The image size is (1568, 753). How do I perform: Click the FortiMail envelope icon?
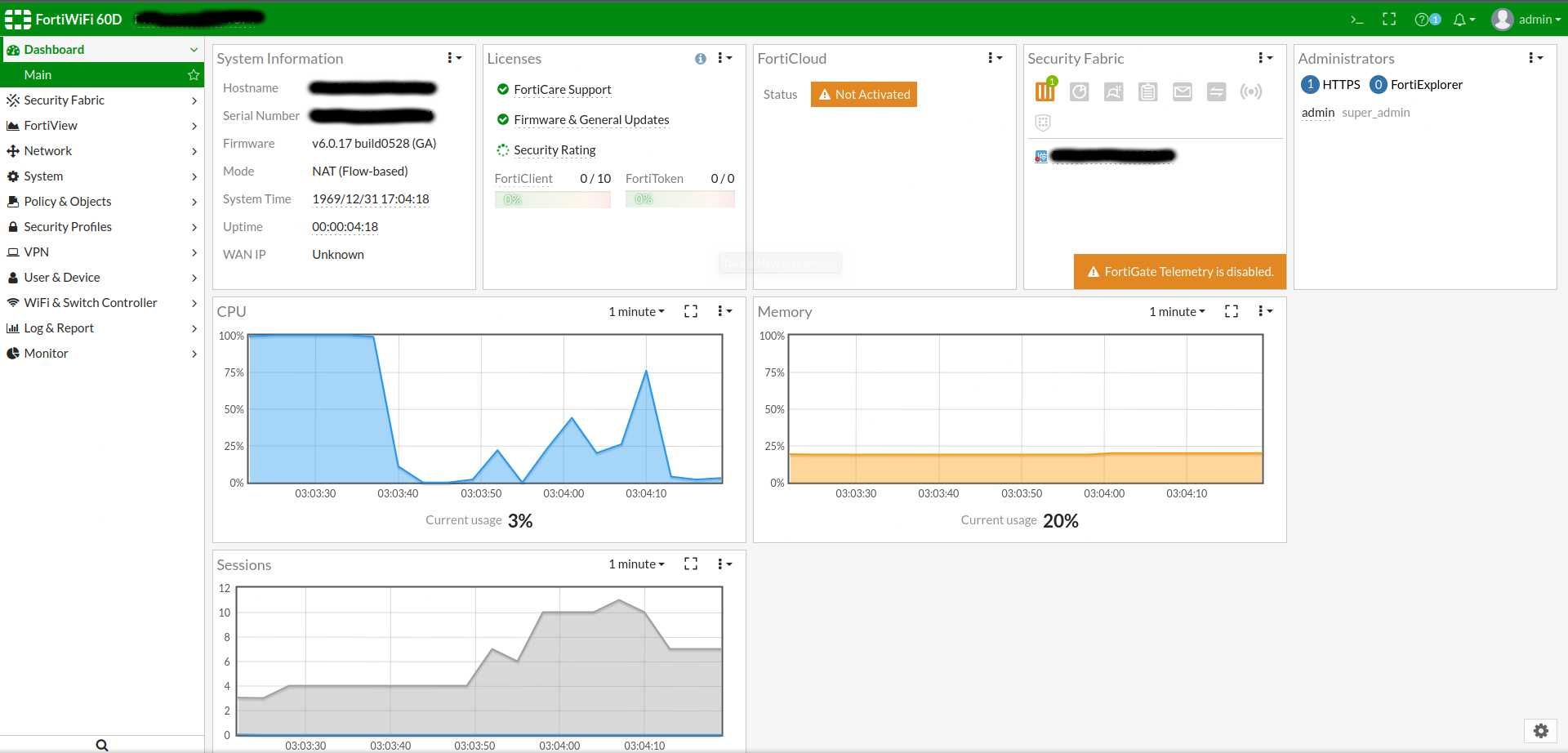pyautogui.click(x=1182, y=91)
